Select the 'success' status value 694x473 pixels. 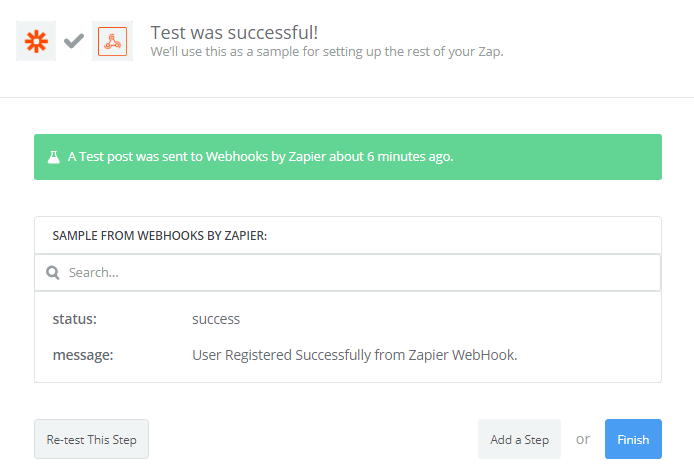pyautogui.click(x=216, y=319)
